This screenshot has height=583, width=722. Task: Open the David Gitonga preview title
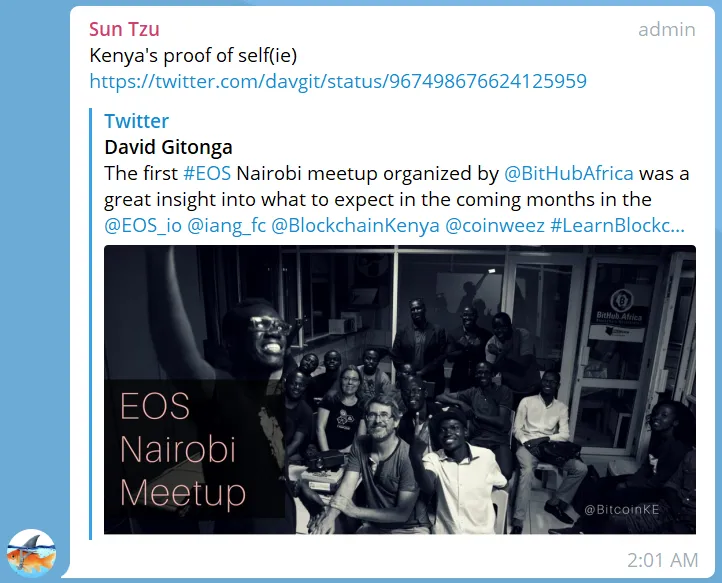pyautogui.click(x=168, y=147)
